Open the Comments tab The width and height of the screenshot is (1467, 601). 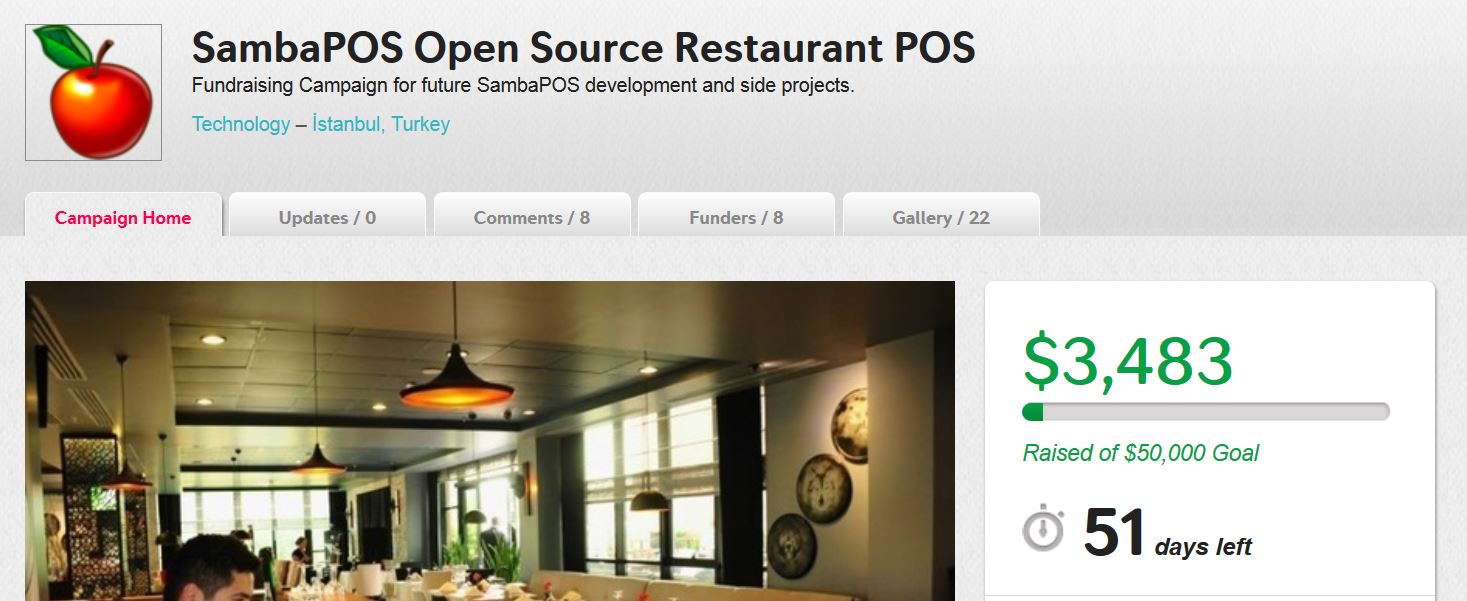coord(532,217)
